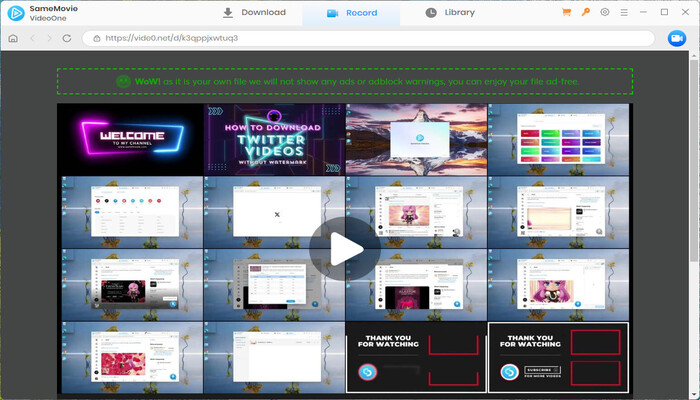
Task: Click the colorful tile grid thumbnail
Action: click(x=558, y=139)
